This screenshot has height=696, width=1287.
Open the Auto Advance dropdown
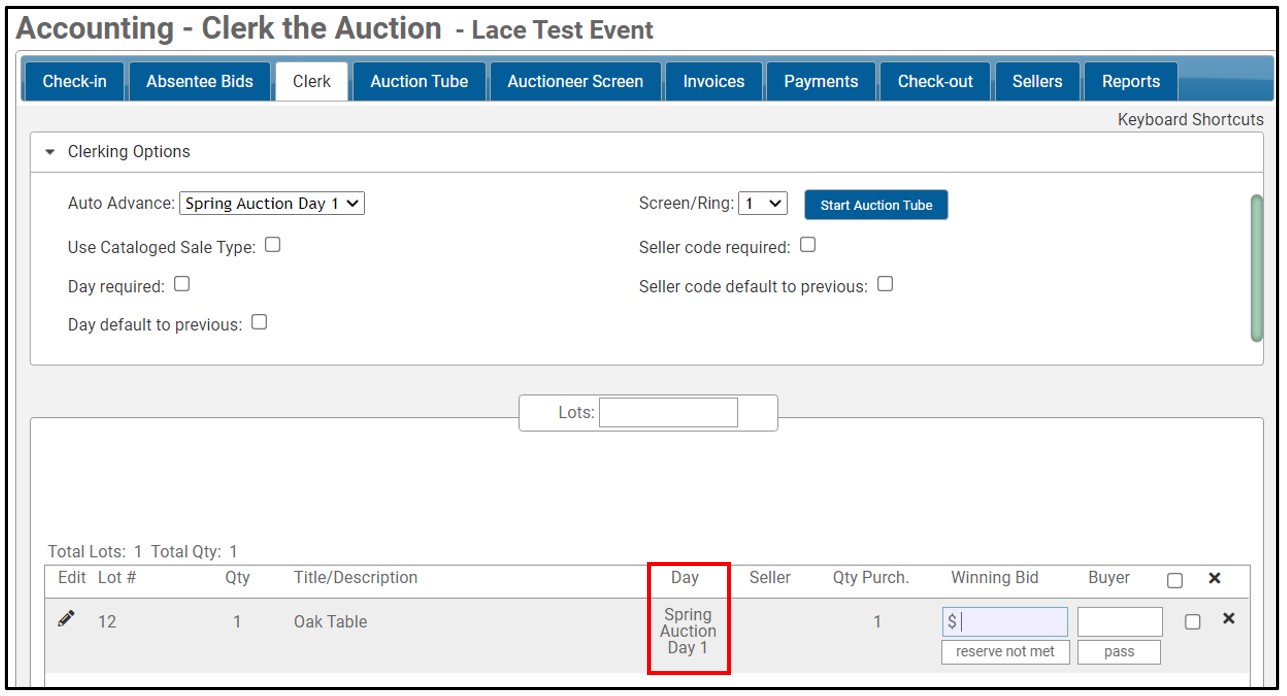(272, 203)
